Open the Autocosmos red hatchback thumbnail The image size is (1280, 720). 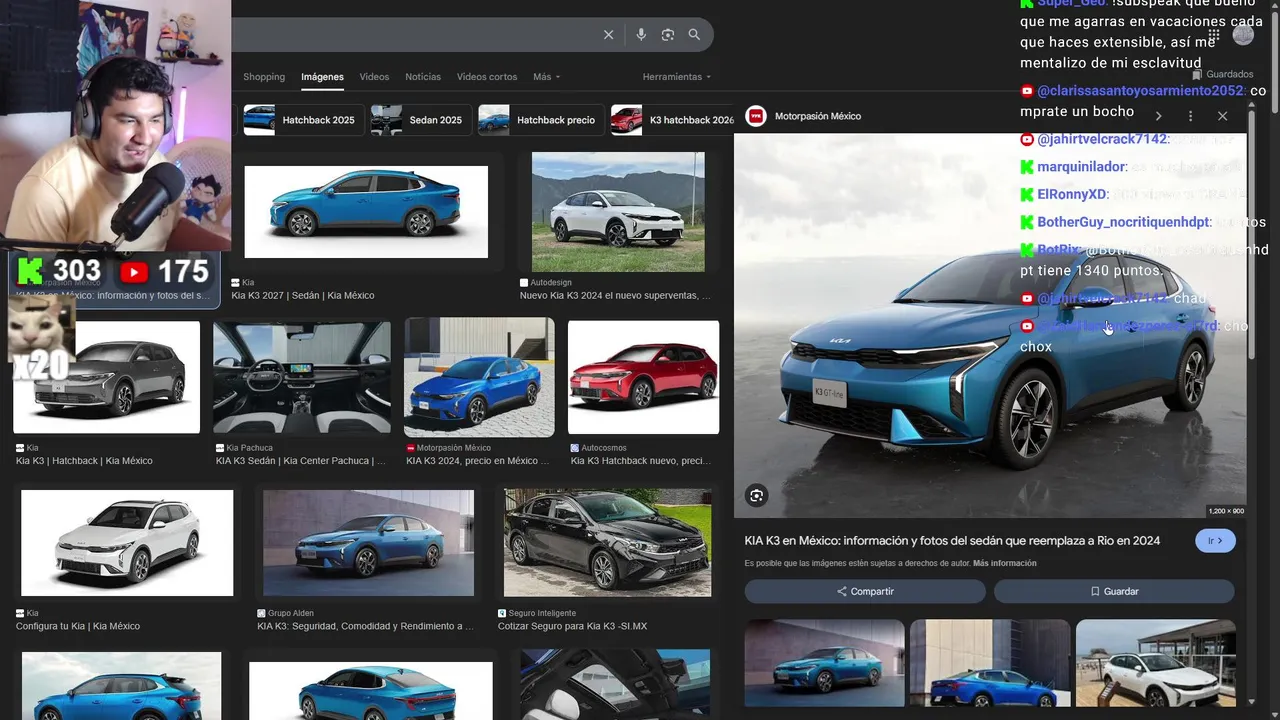643,377
